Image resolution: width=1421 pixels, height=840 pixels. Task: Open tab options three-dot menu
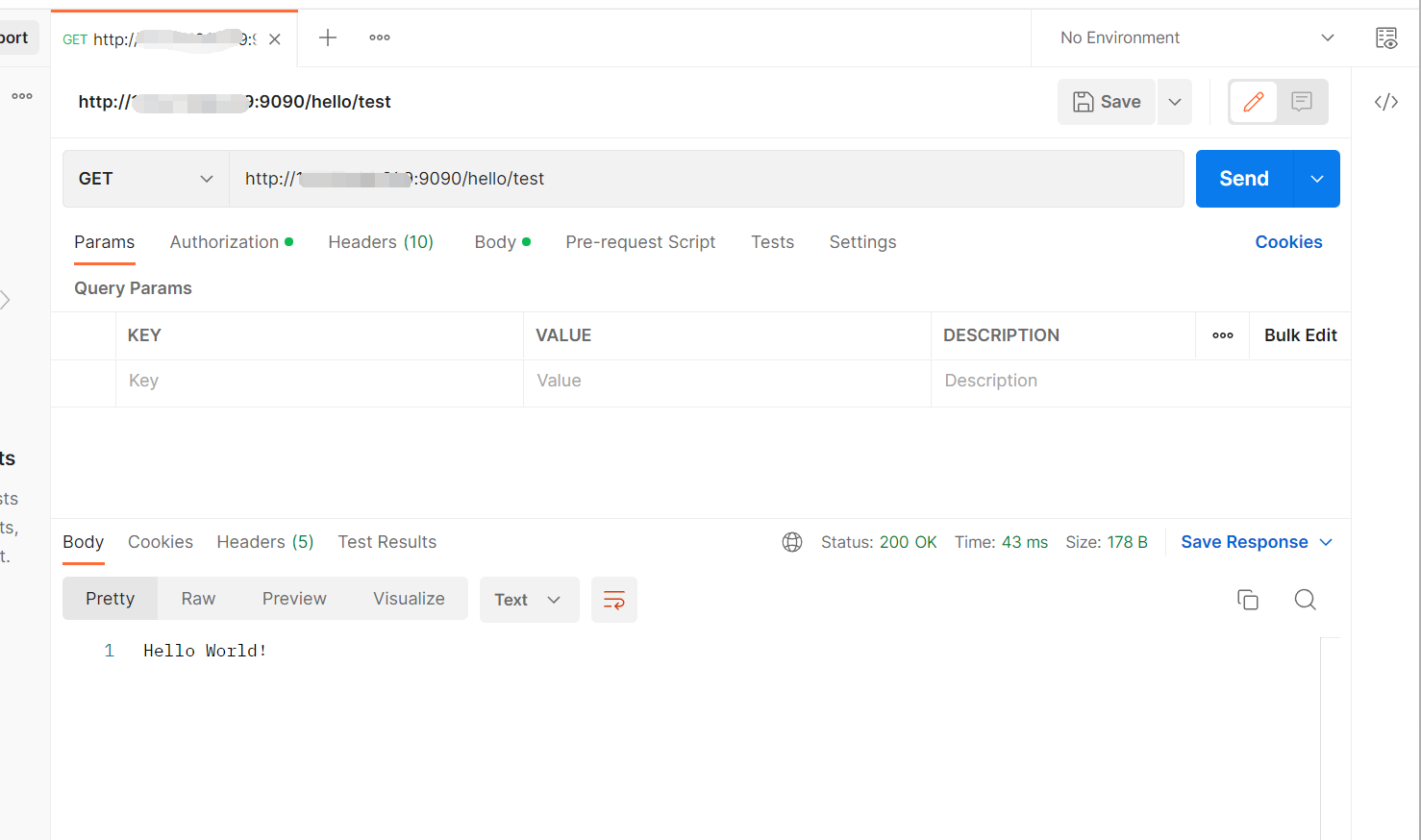tap(380, 37)
